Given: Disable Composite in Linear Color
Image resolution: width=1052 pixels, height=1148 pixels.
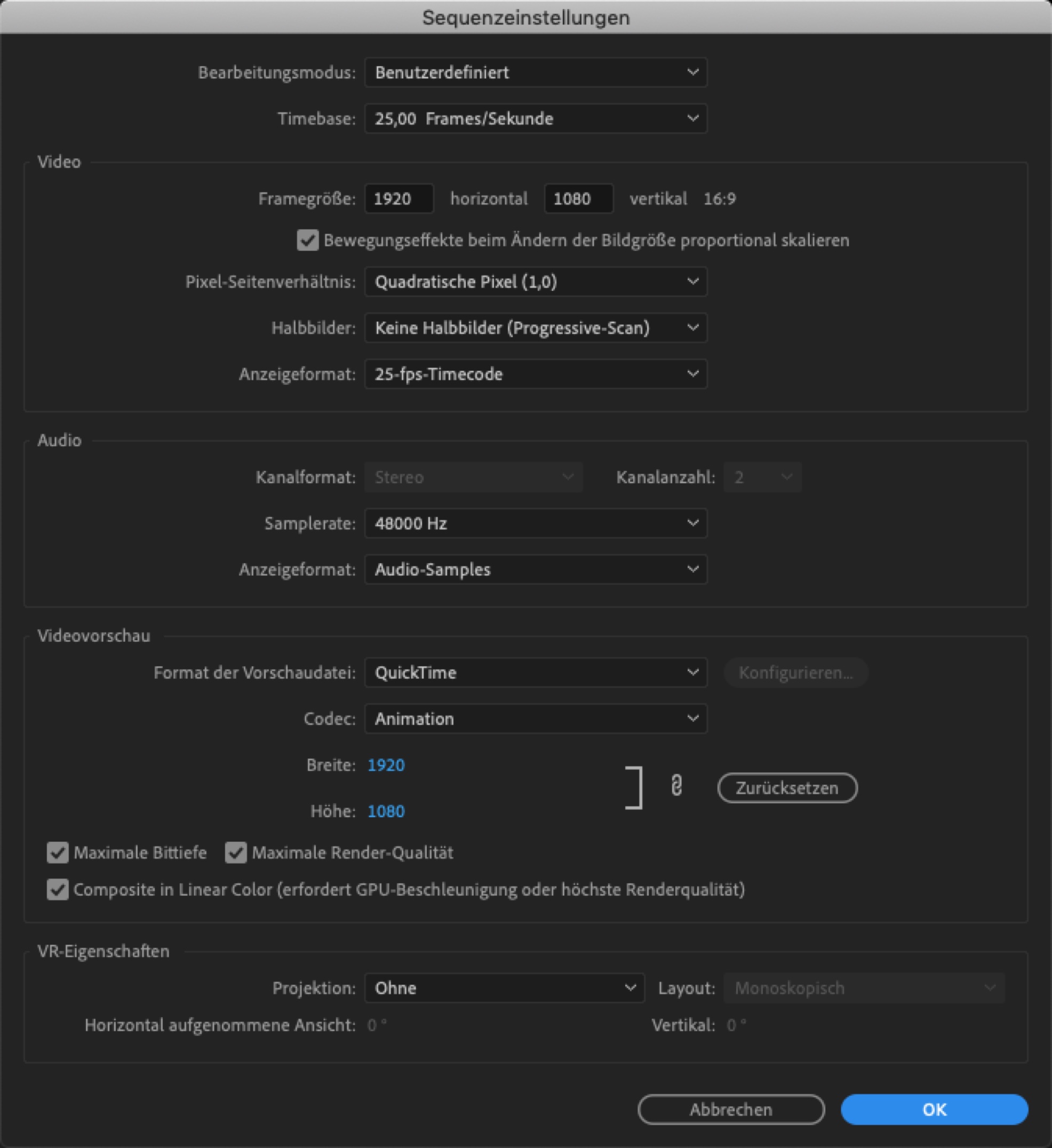Looking at the screenshot, I should tap(57, 889).
